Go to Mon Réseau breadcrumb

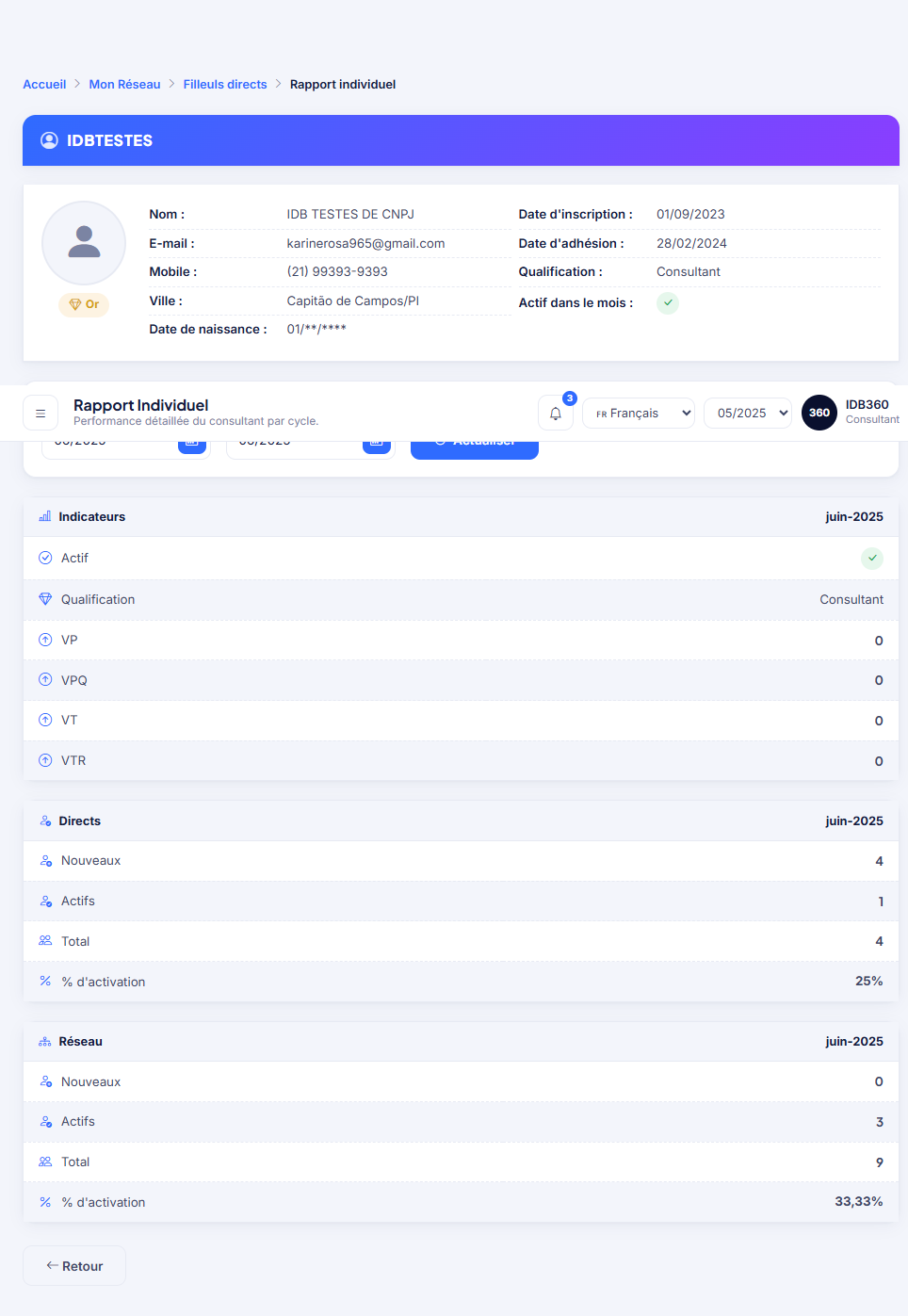point(124,84)
